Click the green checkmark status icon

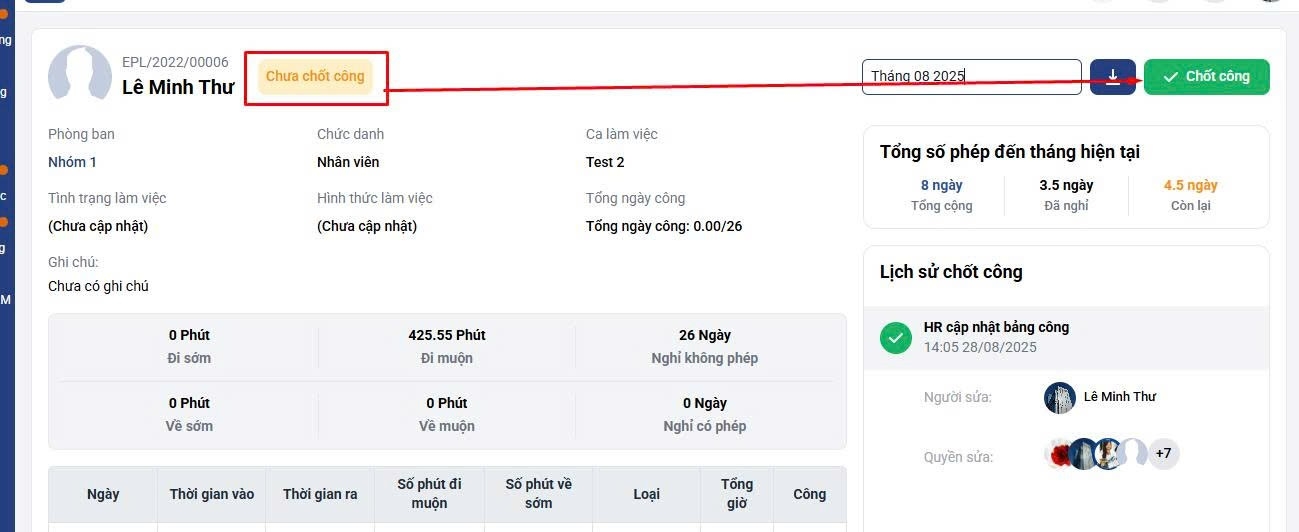click(x=896, y=338)
